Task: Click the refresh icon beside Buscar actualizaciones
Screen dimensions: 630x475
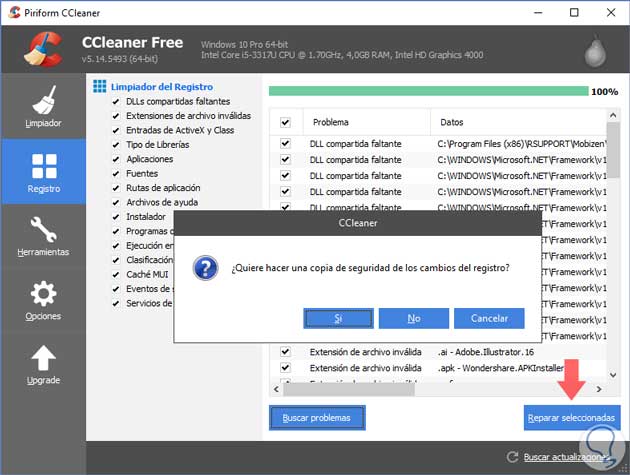Action: click(512, 457)
